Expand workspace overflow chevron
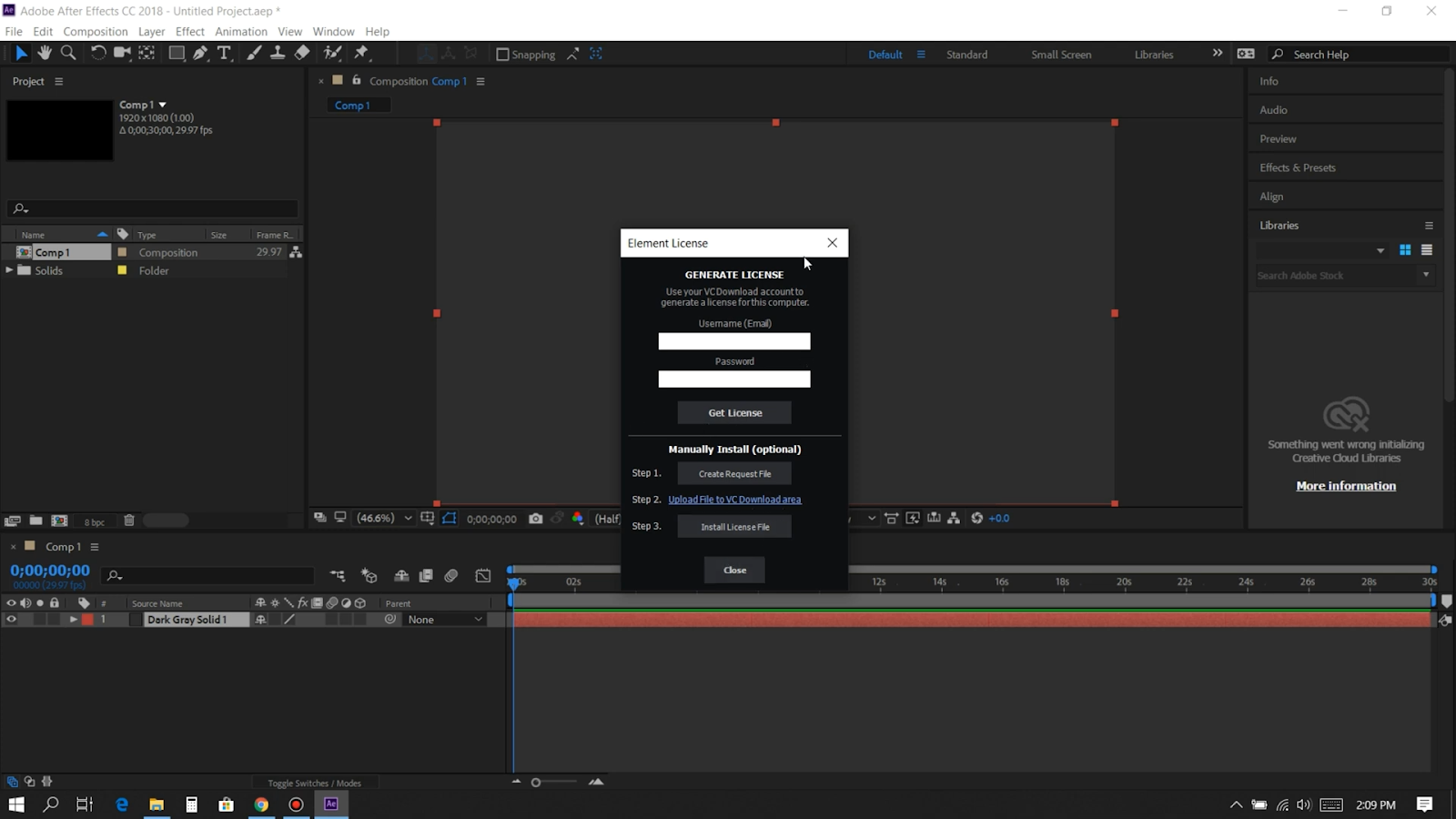This screenshot has height=819, width=1456. click(x=1218, y=54)
